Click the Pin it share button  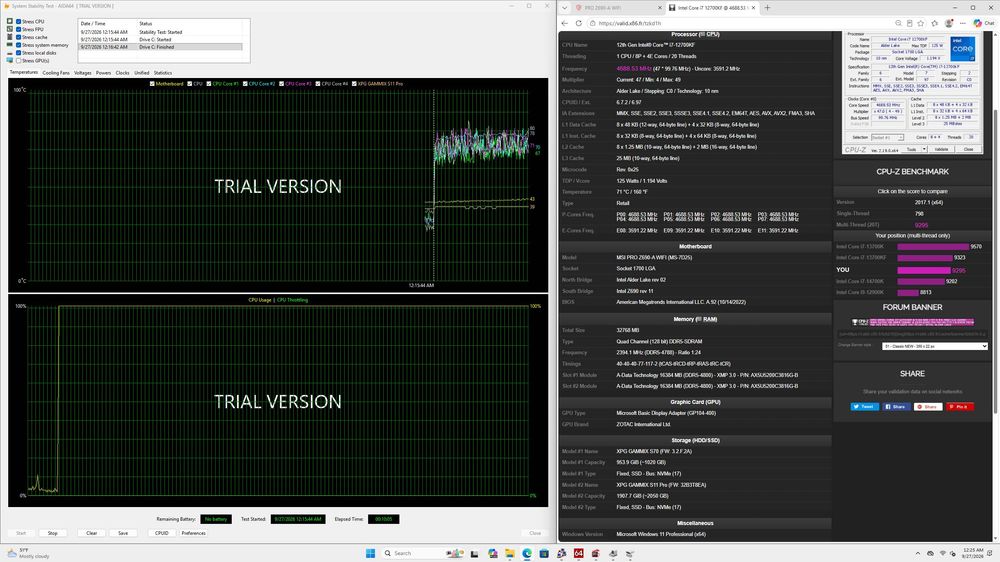[x=959, y=406]
